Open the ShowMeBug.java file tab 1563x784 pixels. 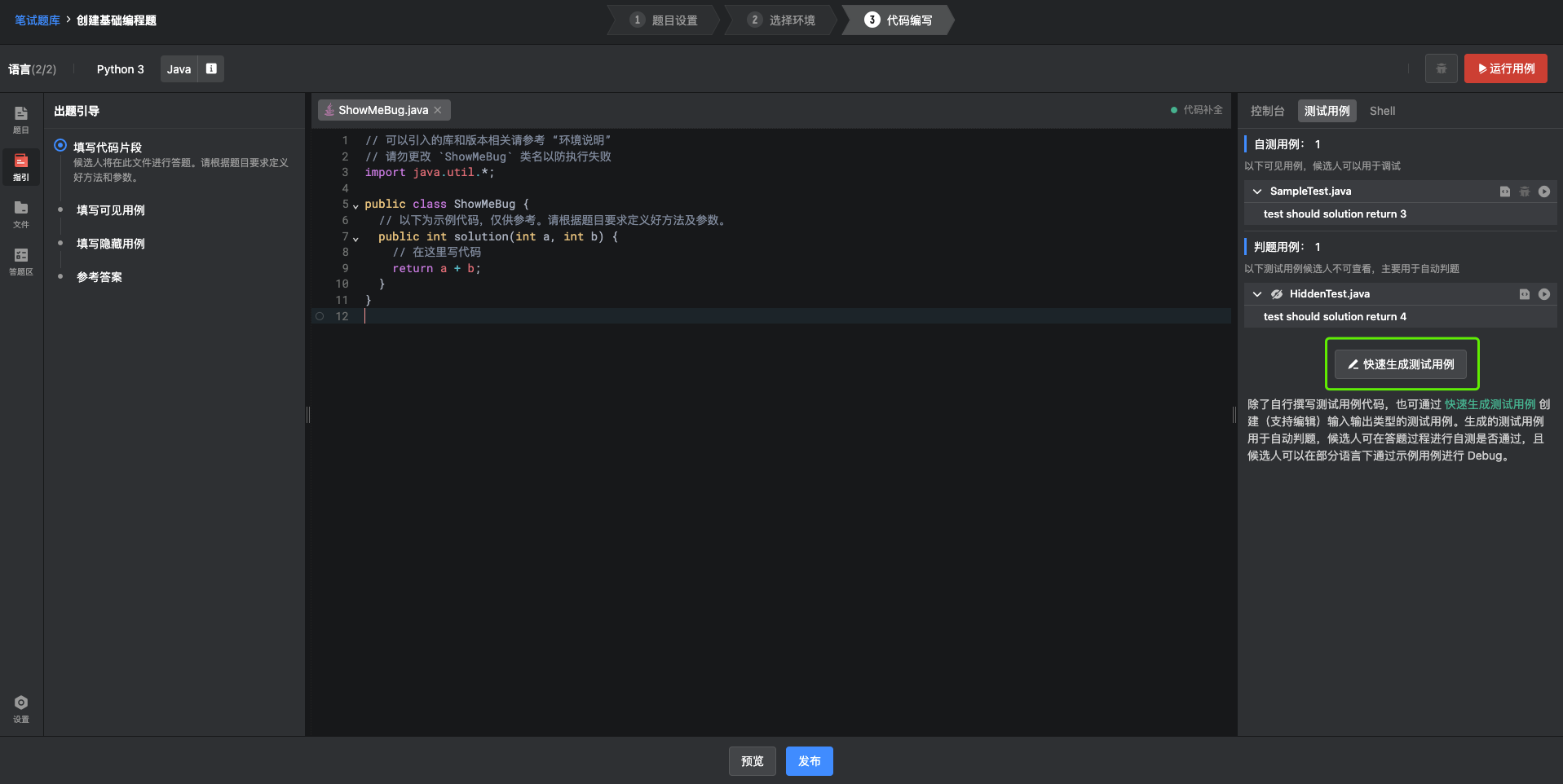click(383, 110)
